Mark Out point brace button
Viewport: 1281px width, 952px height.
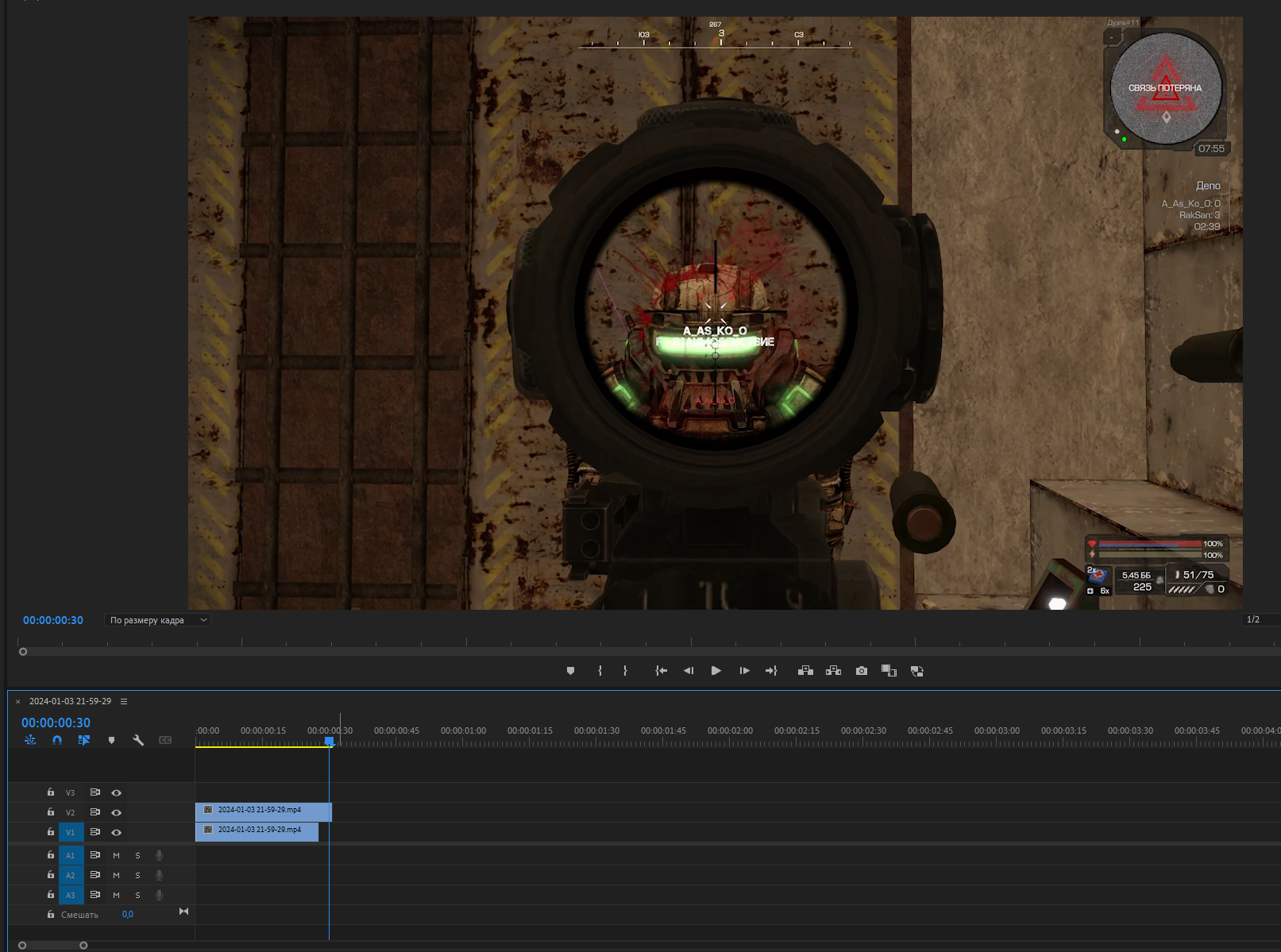[x=626, y=671]
